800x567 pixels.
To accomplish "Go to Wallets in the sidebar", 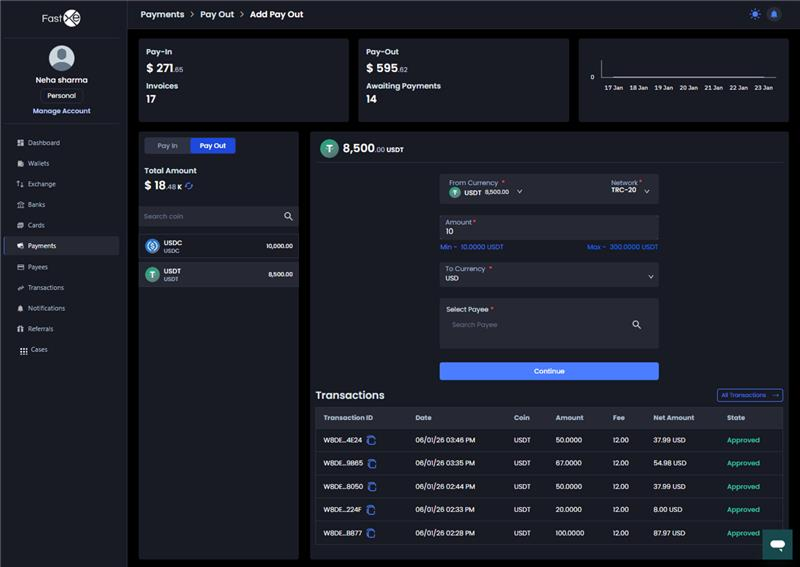I will (x=38, y=163).
